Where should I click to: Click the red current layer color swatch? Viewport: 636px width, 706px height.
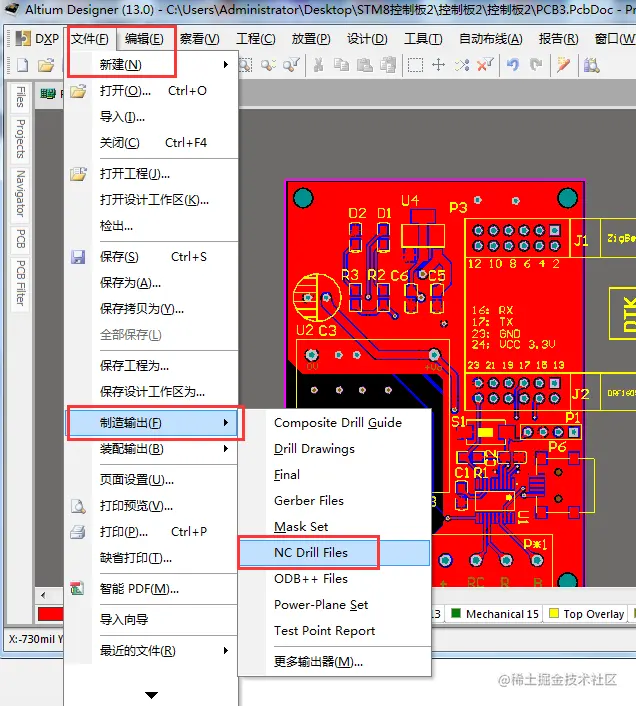[50, 614]
